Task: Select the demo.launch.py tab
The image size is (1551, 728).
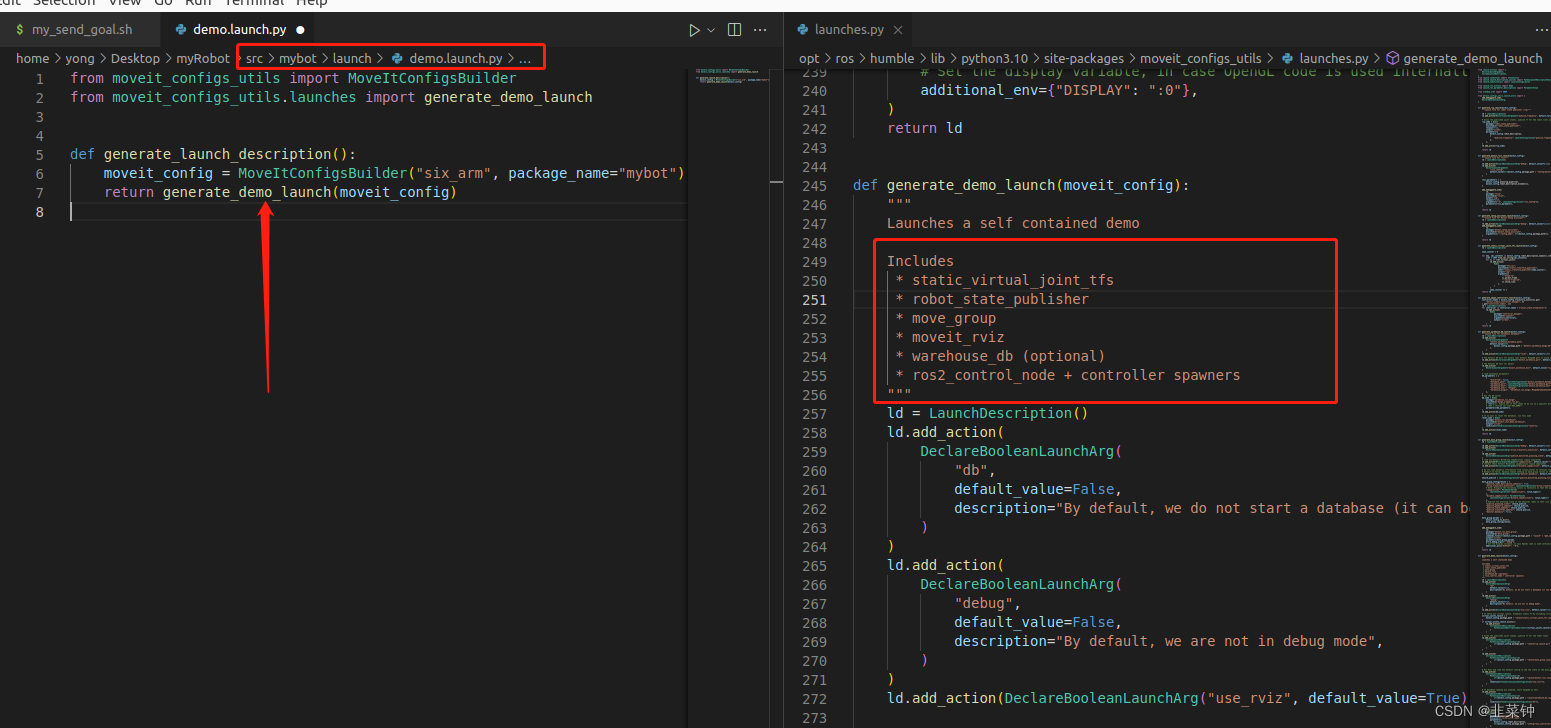Action: [240, 30]
